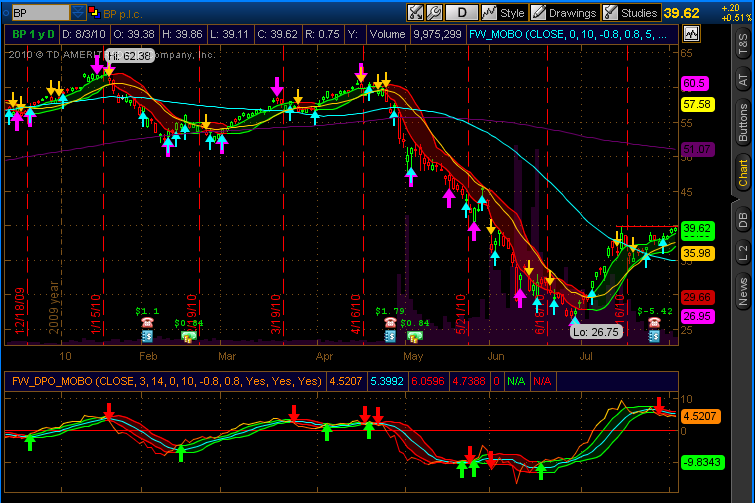The image size is (755, 503).
Task: Open the AT side tab
Action: pos(743,79)
